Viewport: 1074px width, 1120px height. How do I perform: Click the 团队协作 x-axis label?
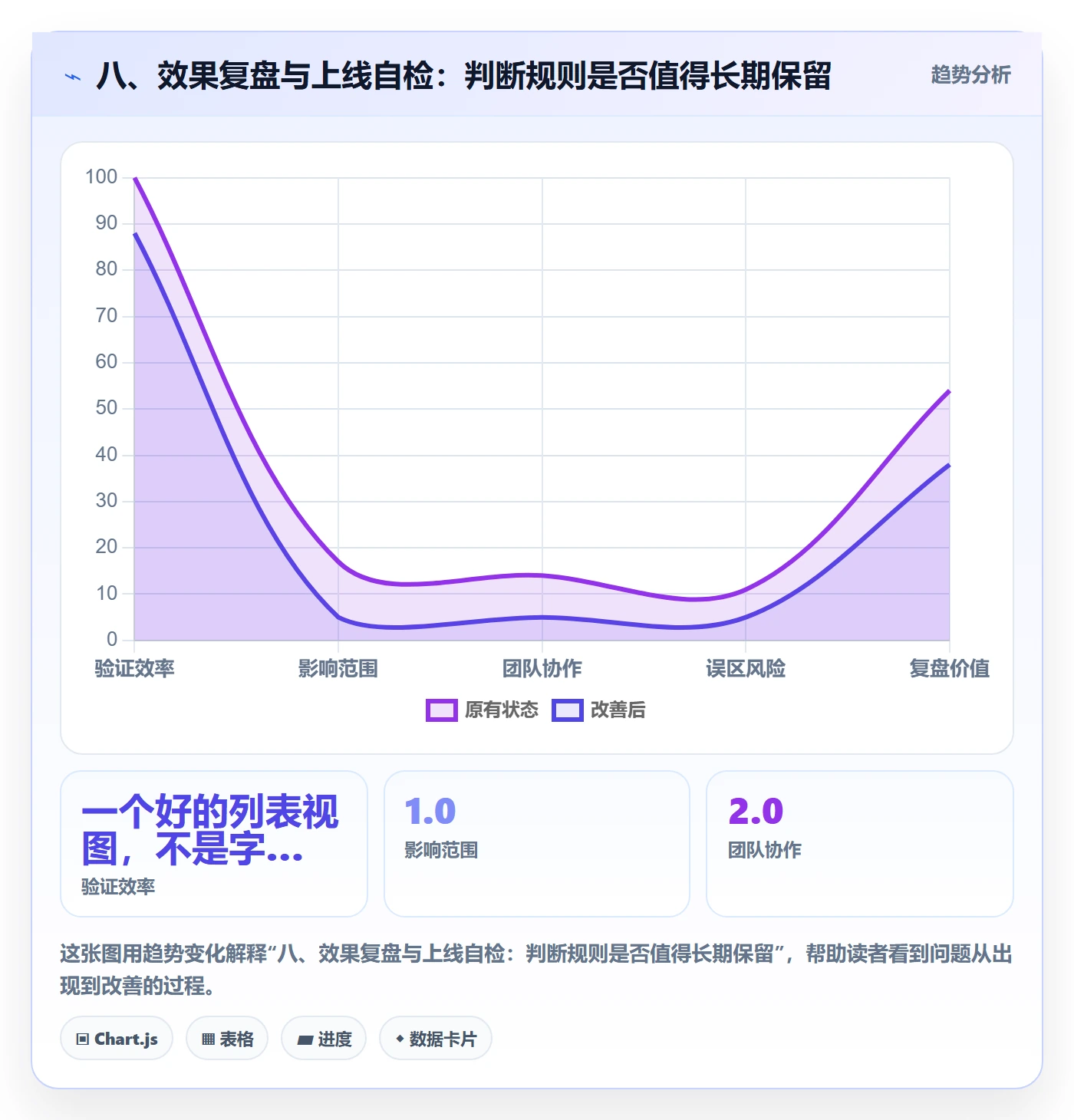(x=542, y=668)
